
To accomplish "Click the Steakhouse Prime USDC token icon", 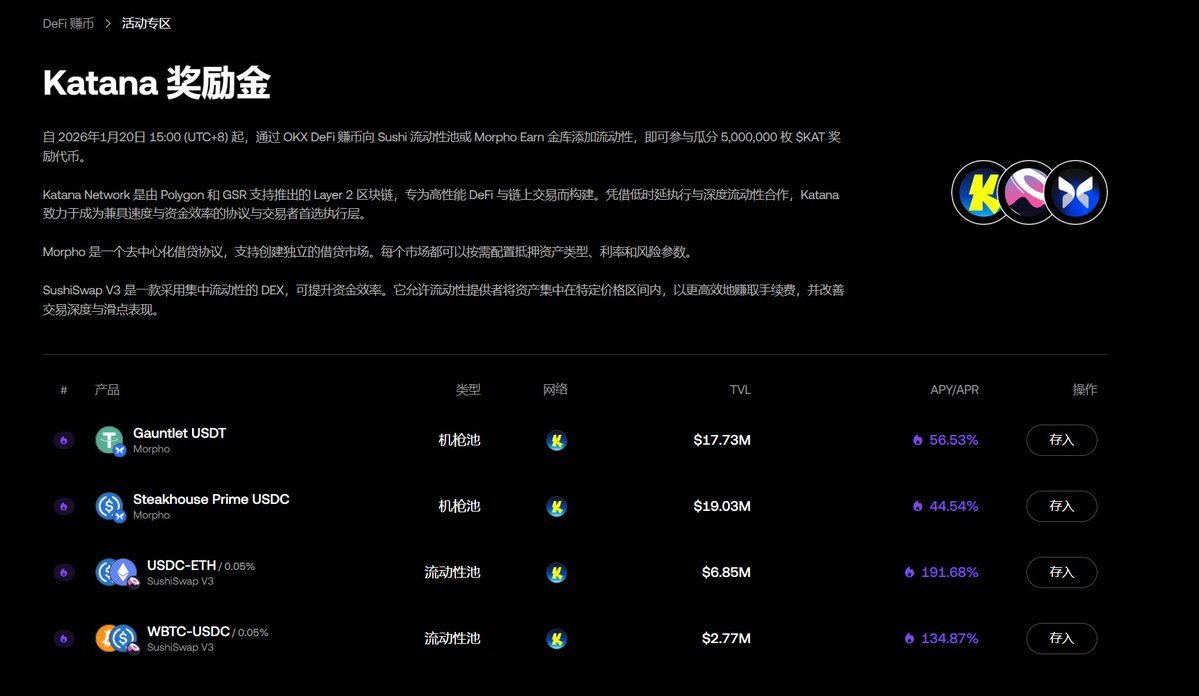I will pyautogui.click(x=109, y=506).
